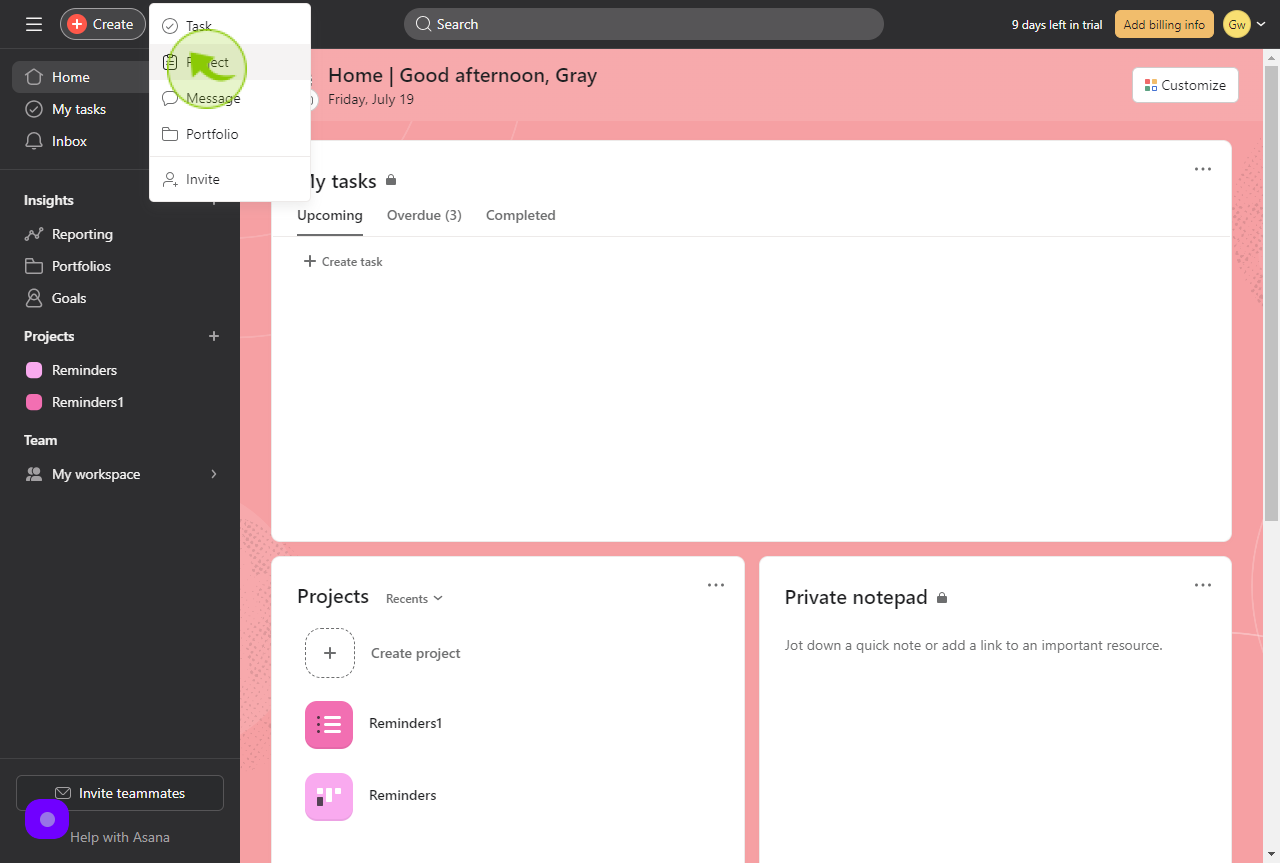This screenshot has width=1280, height=863.
Task: Open Reminders board icon thumbnail
Action: (329, 797)
